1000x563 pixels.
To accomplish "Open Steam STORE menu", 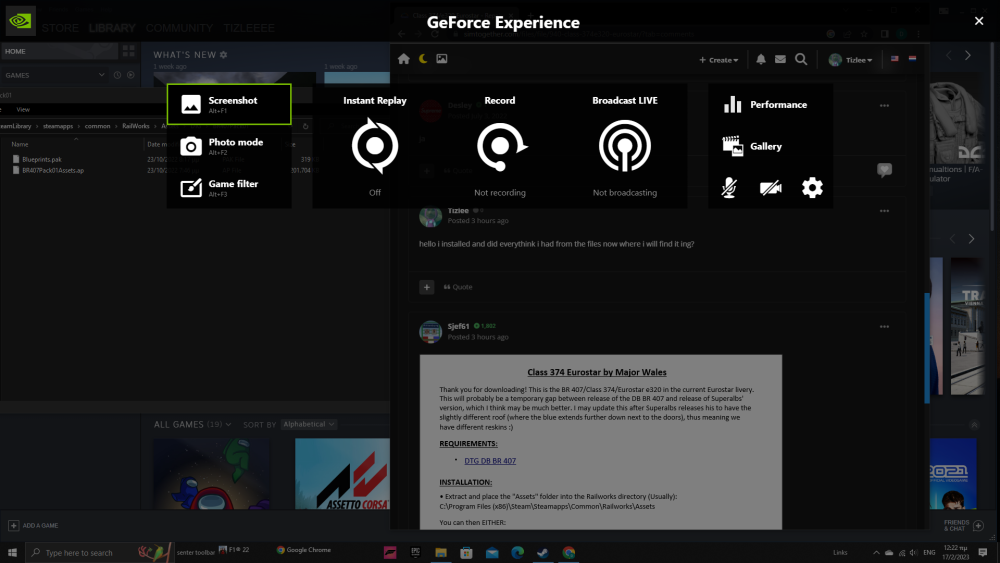I will 60,28.
